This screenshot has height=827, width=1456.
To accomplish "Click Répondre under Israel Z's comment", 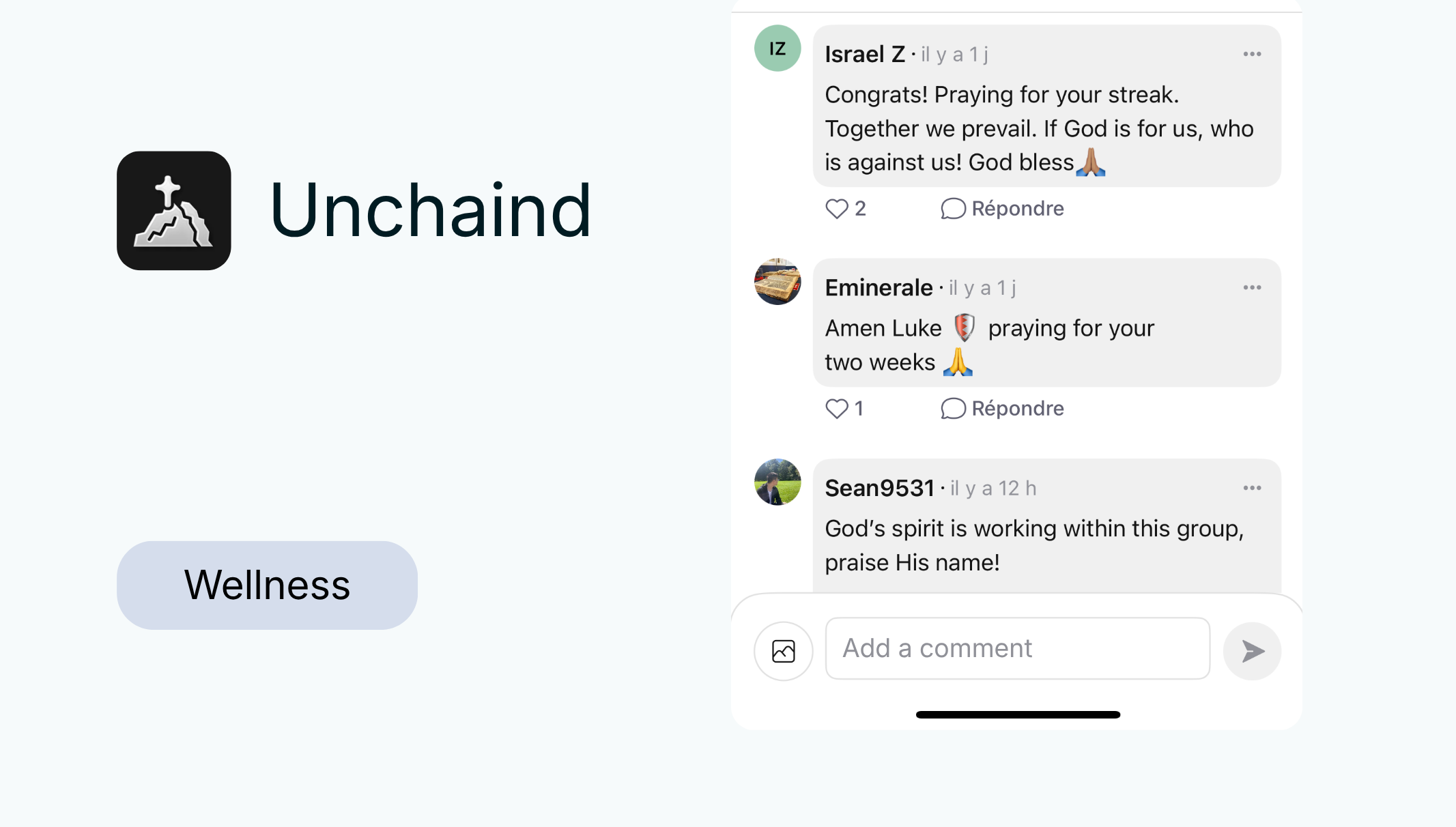I will [x=1017, y=208].
